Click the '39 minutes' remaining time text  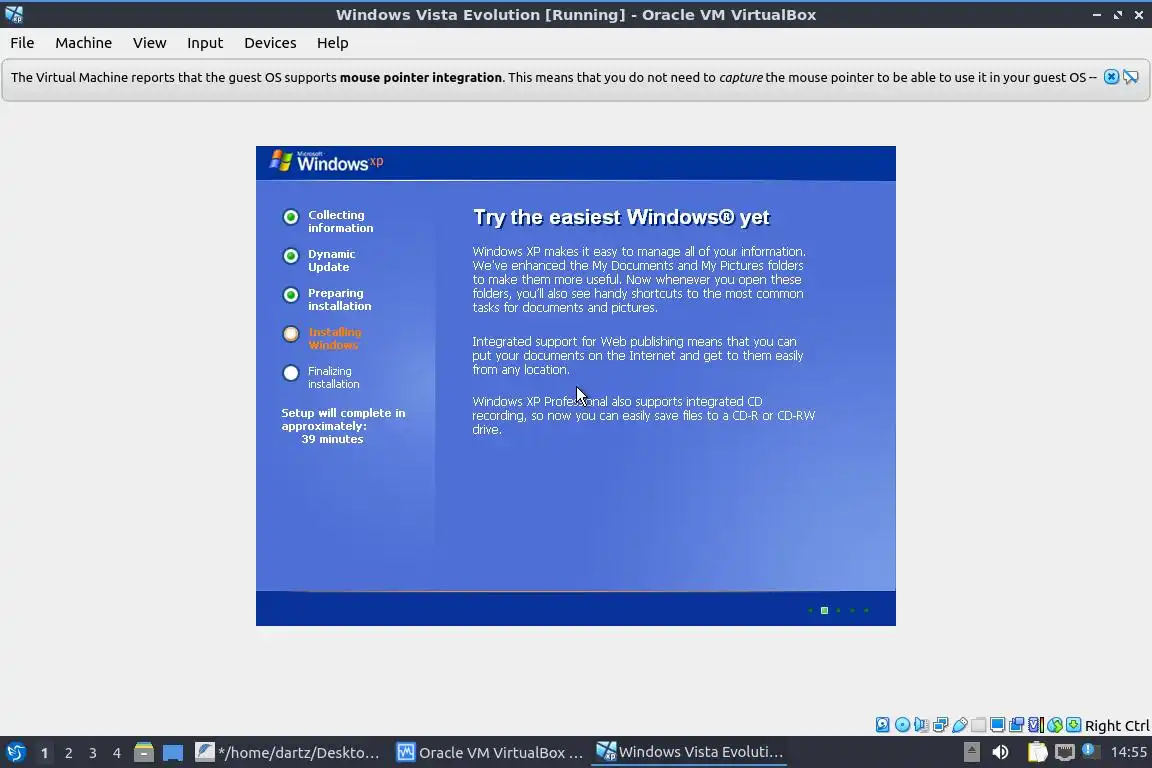click(x=332, y=439)
